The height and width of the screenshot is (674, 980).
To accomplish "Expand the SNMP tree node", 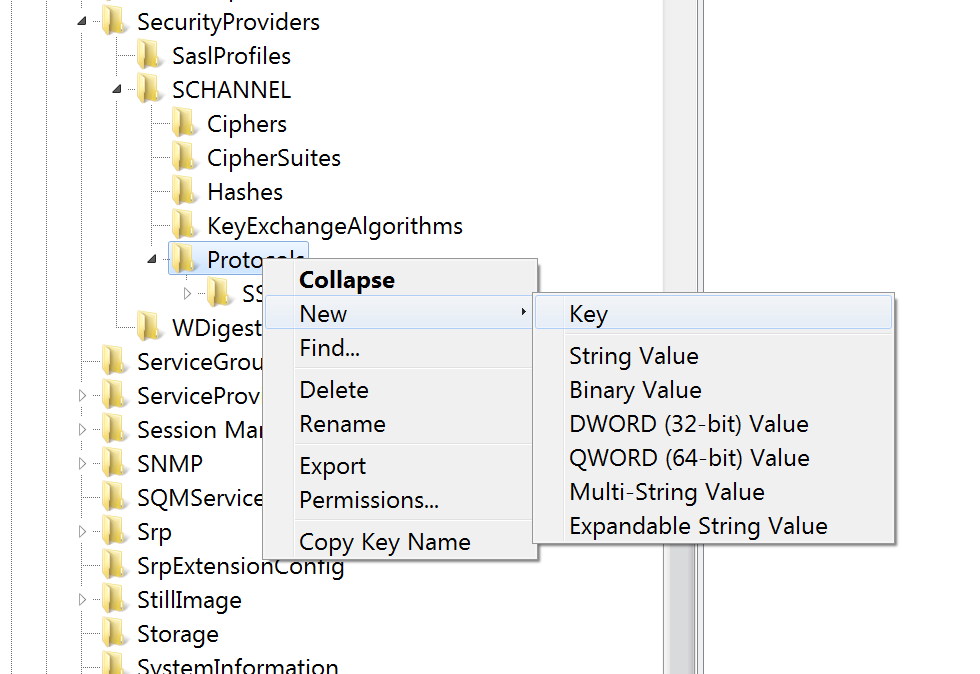I will (x=83, y=464).
